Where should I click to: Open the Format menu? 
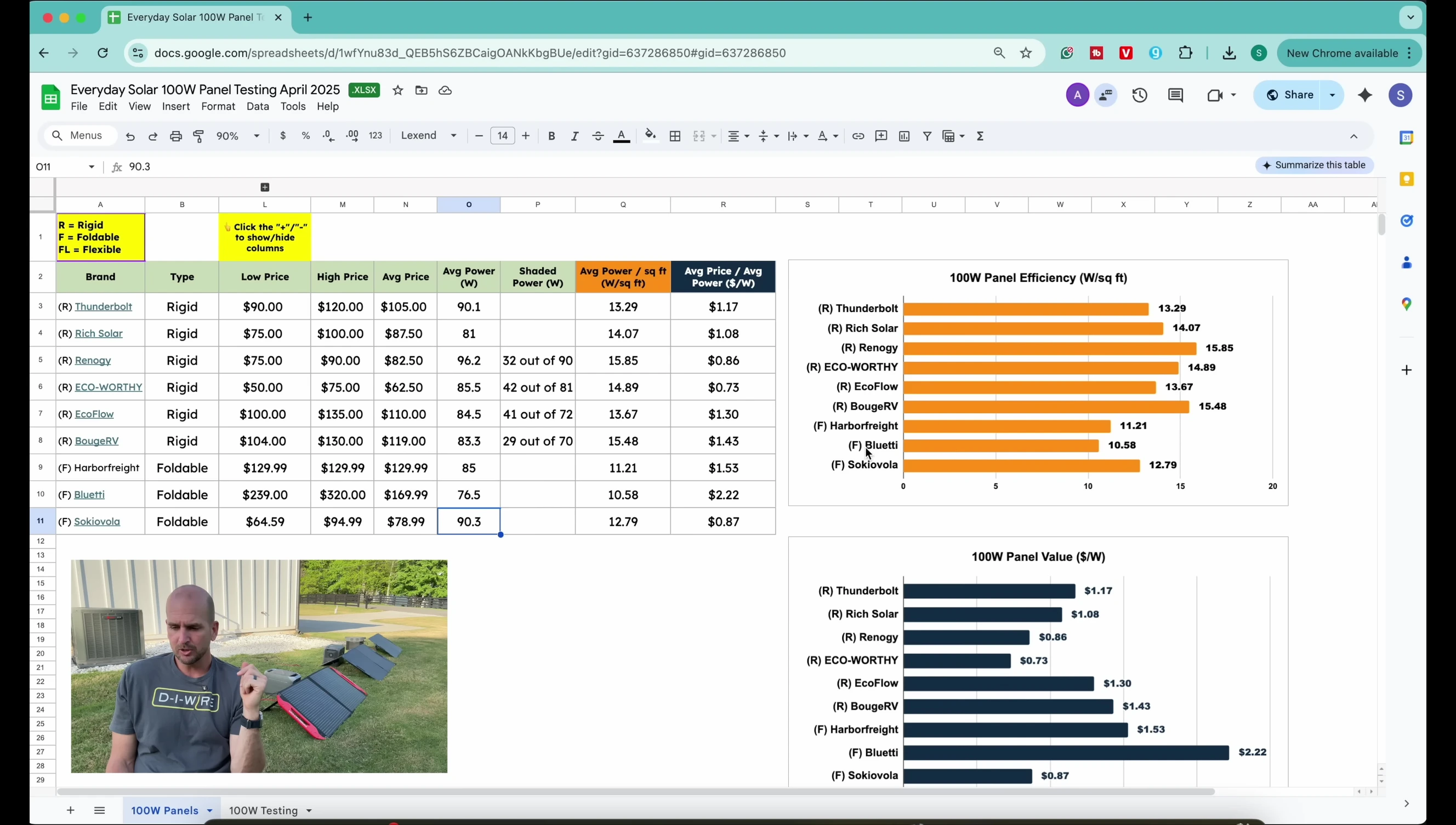coord(218,106)
